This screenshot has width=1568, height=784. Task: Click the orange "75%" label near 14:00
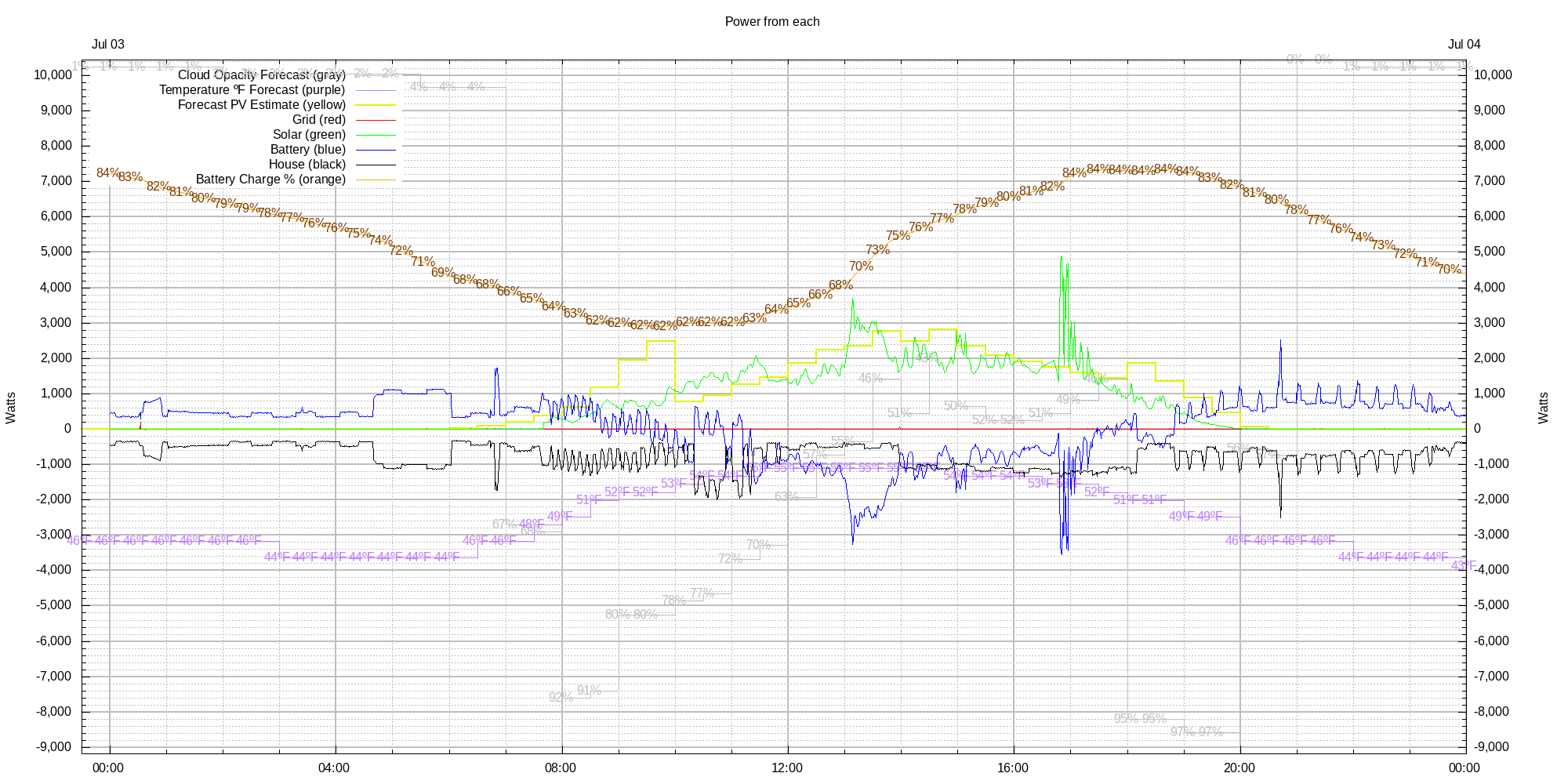898,236
